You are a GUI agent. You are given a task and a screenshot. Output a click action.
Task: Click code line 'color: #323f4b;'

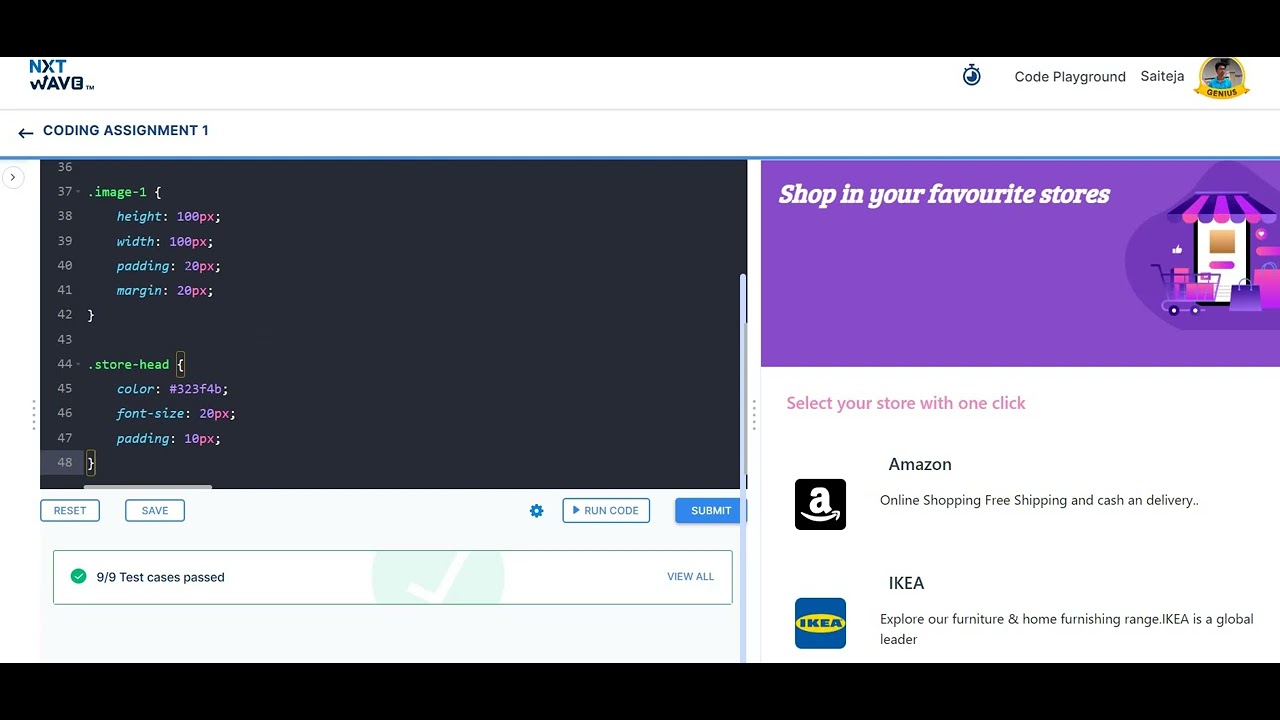click(172, 389)
